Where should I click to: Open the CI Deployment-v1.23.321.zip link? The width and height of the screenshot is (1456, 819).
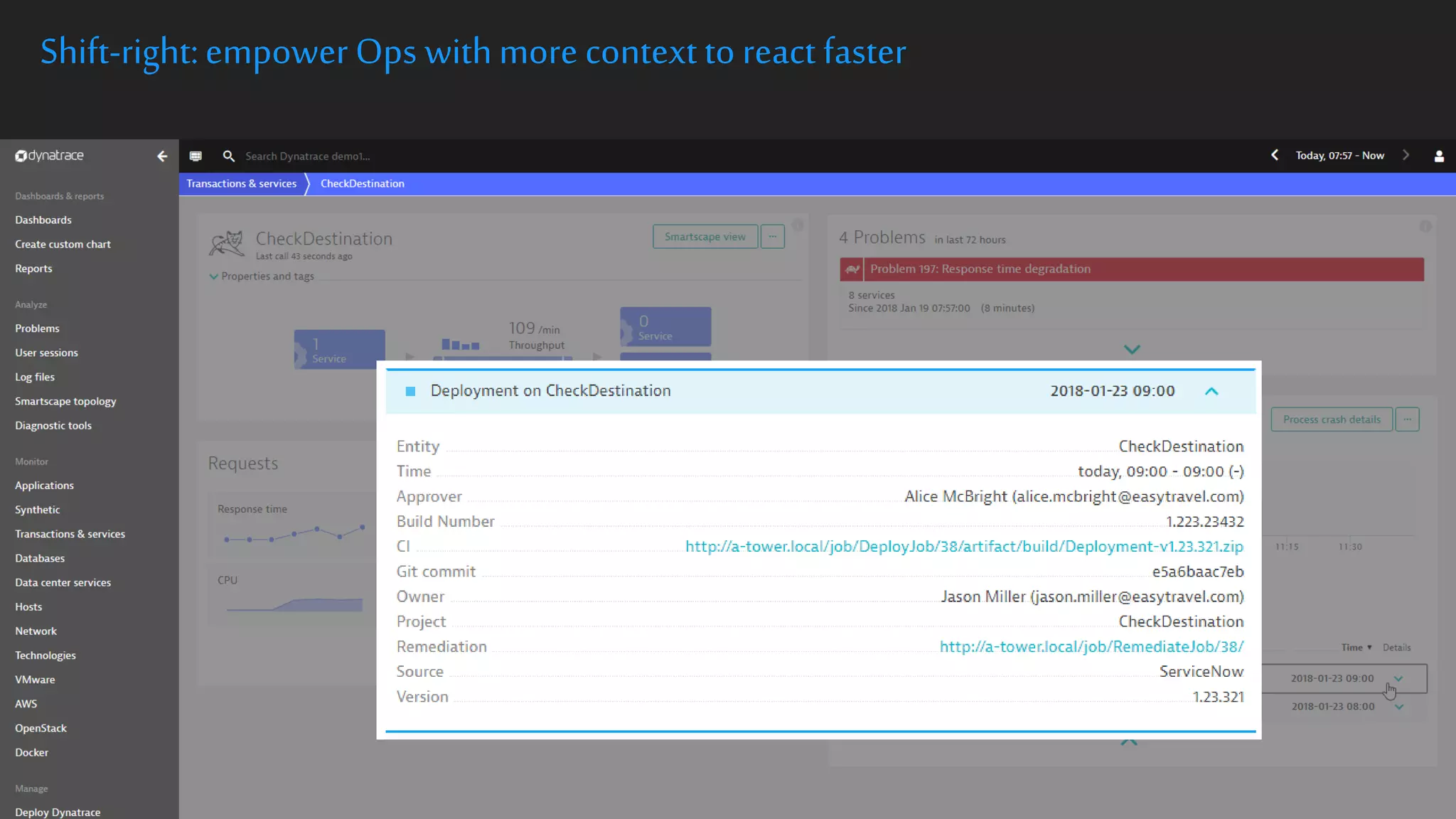coord(964,547)
